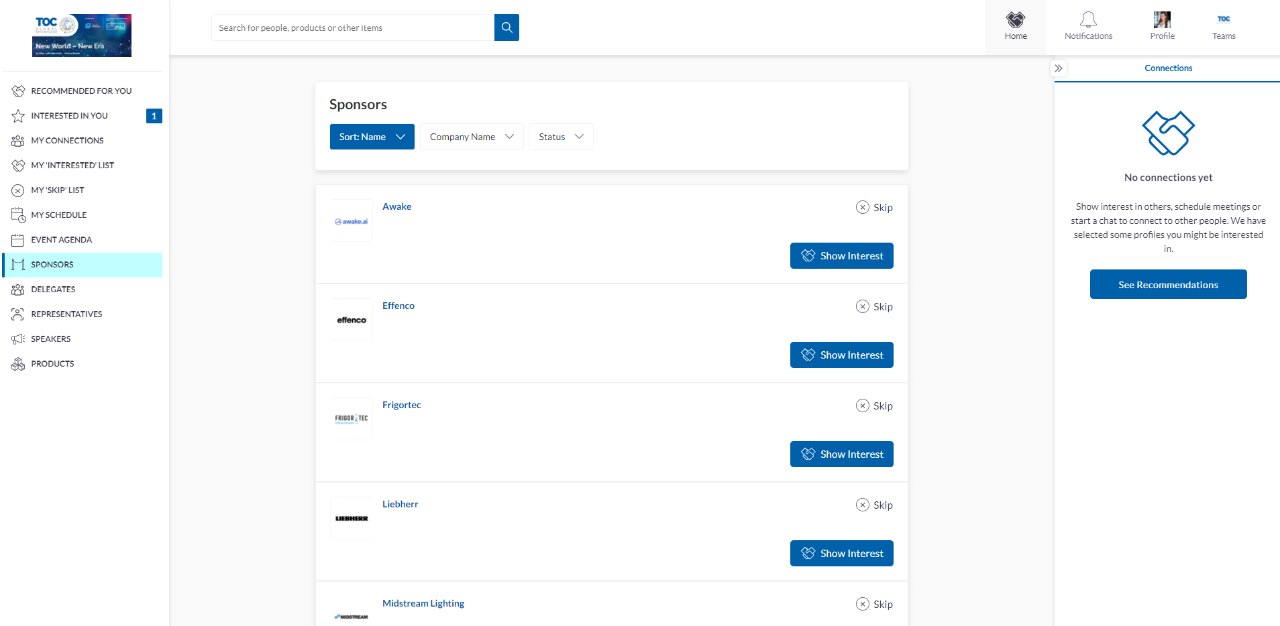This screenshot has height=626, width=1280.
Task: Click the Delegates people icon
Action: [18, 289]
